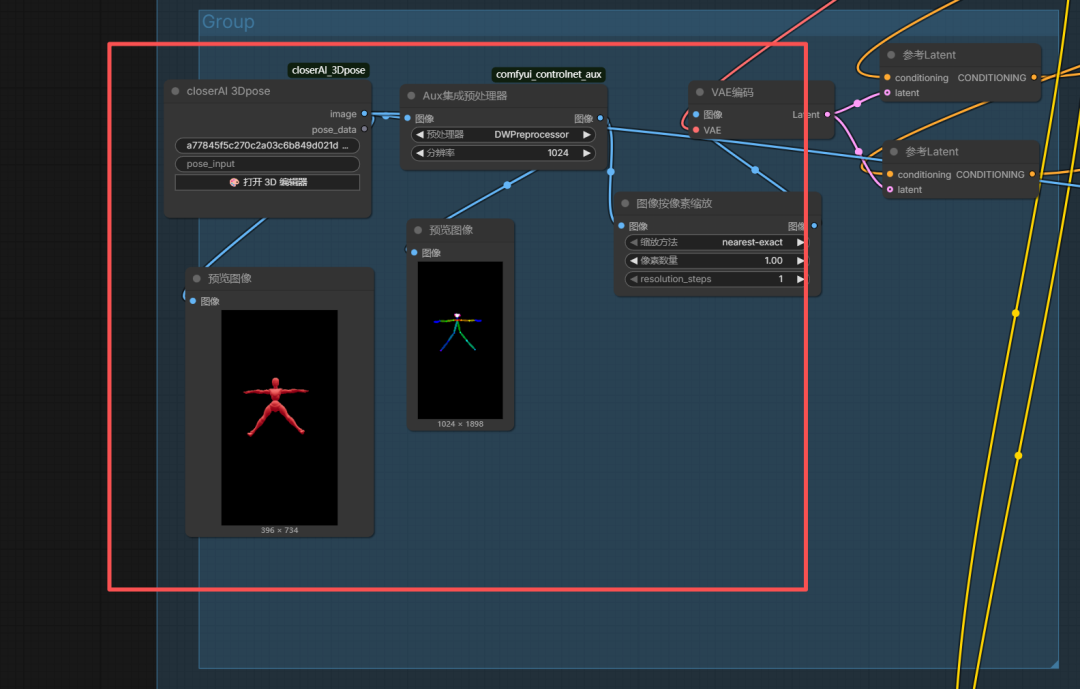1080x689 pixels.
Task: Click the comfyui_controlnet_aux badge label
Action: click(x=549, y=74)
